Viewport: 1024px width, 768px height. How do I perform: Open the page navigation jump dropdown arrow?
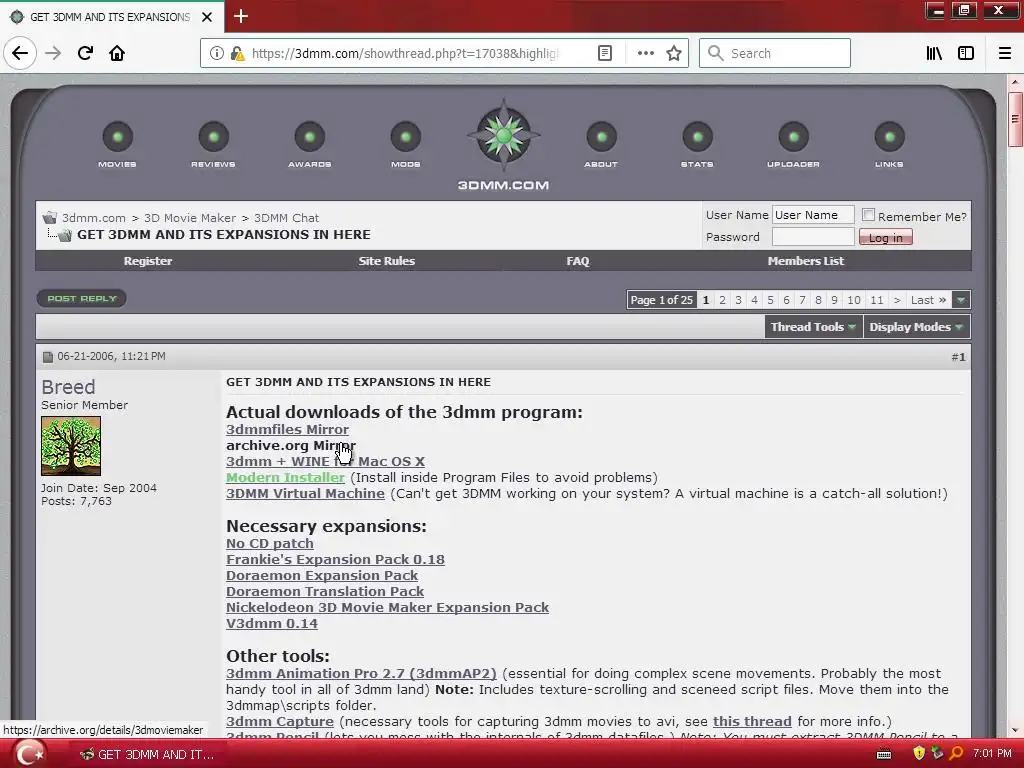(x=961, y=300)
